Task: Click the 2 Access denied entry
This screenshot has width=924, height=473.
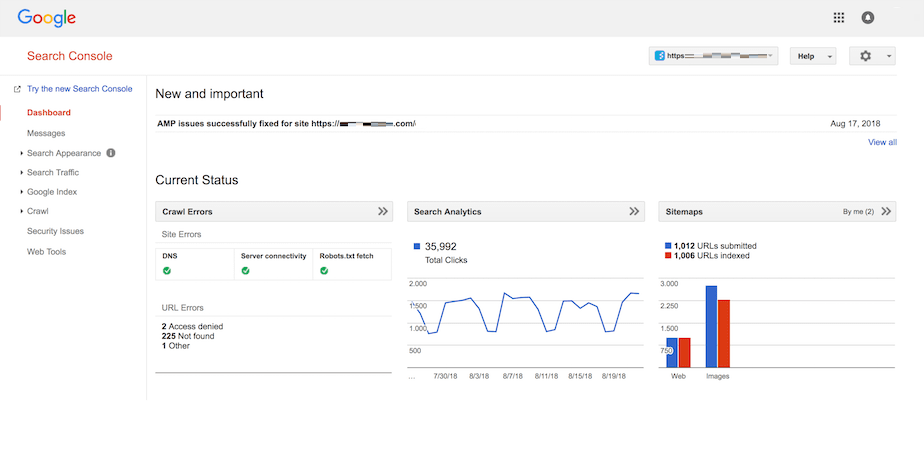Action: (x=192, y=326)
